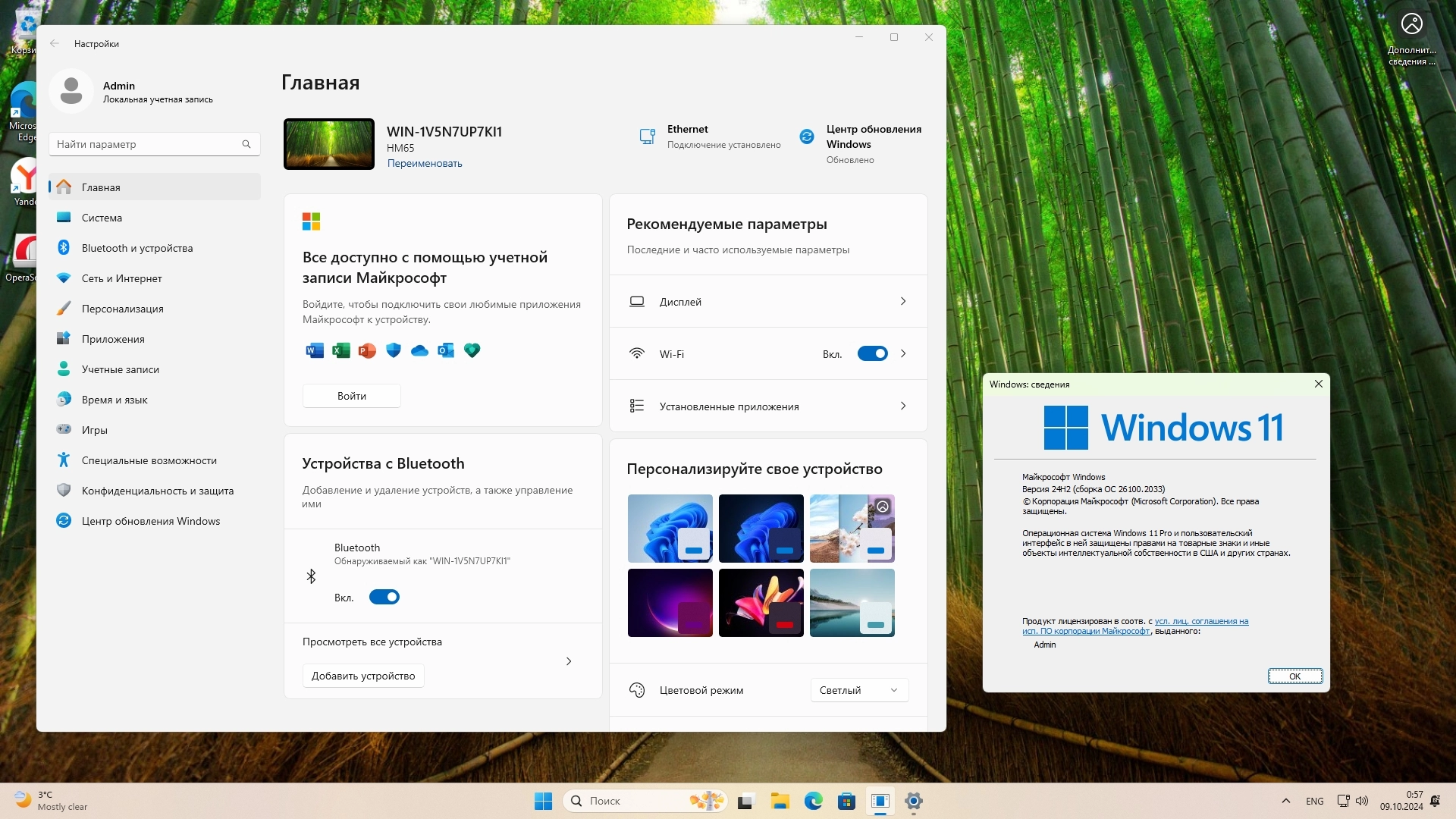Click the Войти sign-in button
This screenshot has width=1456, height=819.
[351, 396]
